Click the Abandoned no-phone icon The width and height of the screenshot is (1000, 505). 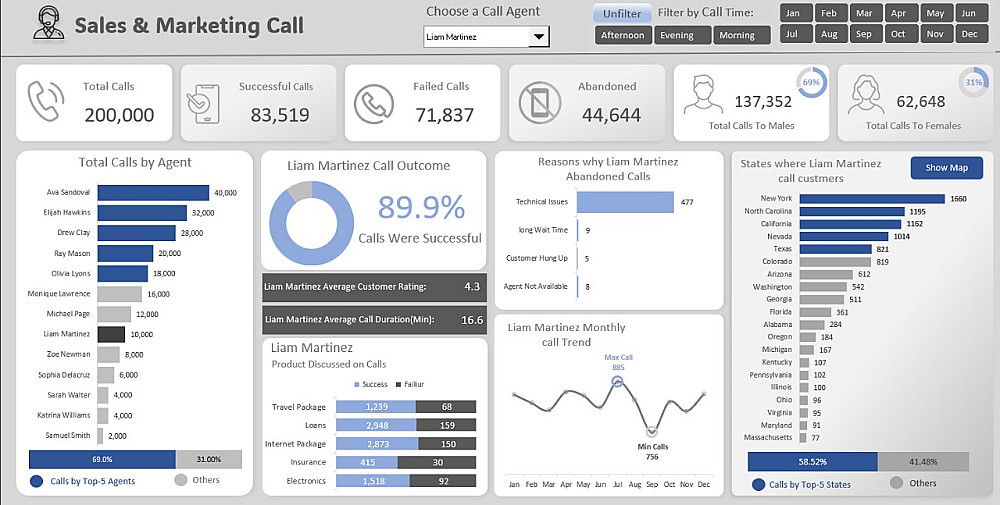point(540,103)
